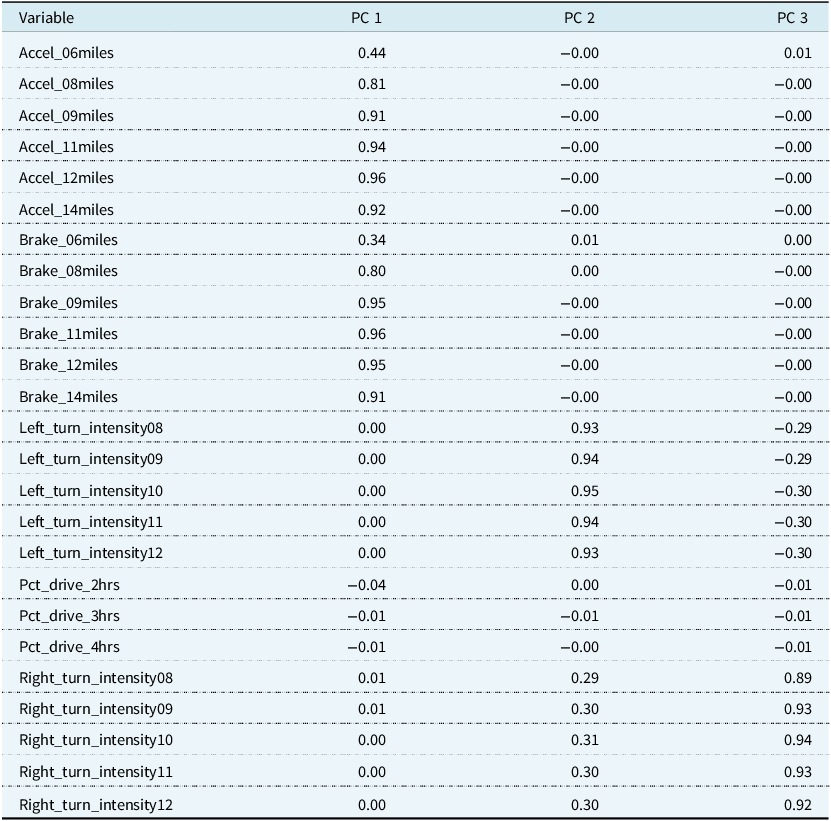This screenshot has width=831, height=821.
Task: Select PC 3 value 0.92 for Right_turn_intensity12
Action: click(x=798, y=805)
